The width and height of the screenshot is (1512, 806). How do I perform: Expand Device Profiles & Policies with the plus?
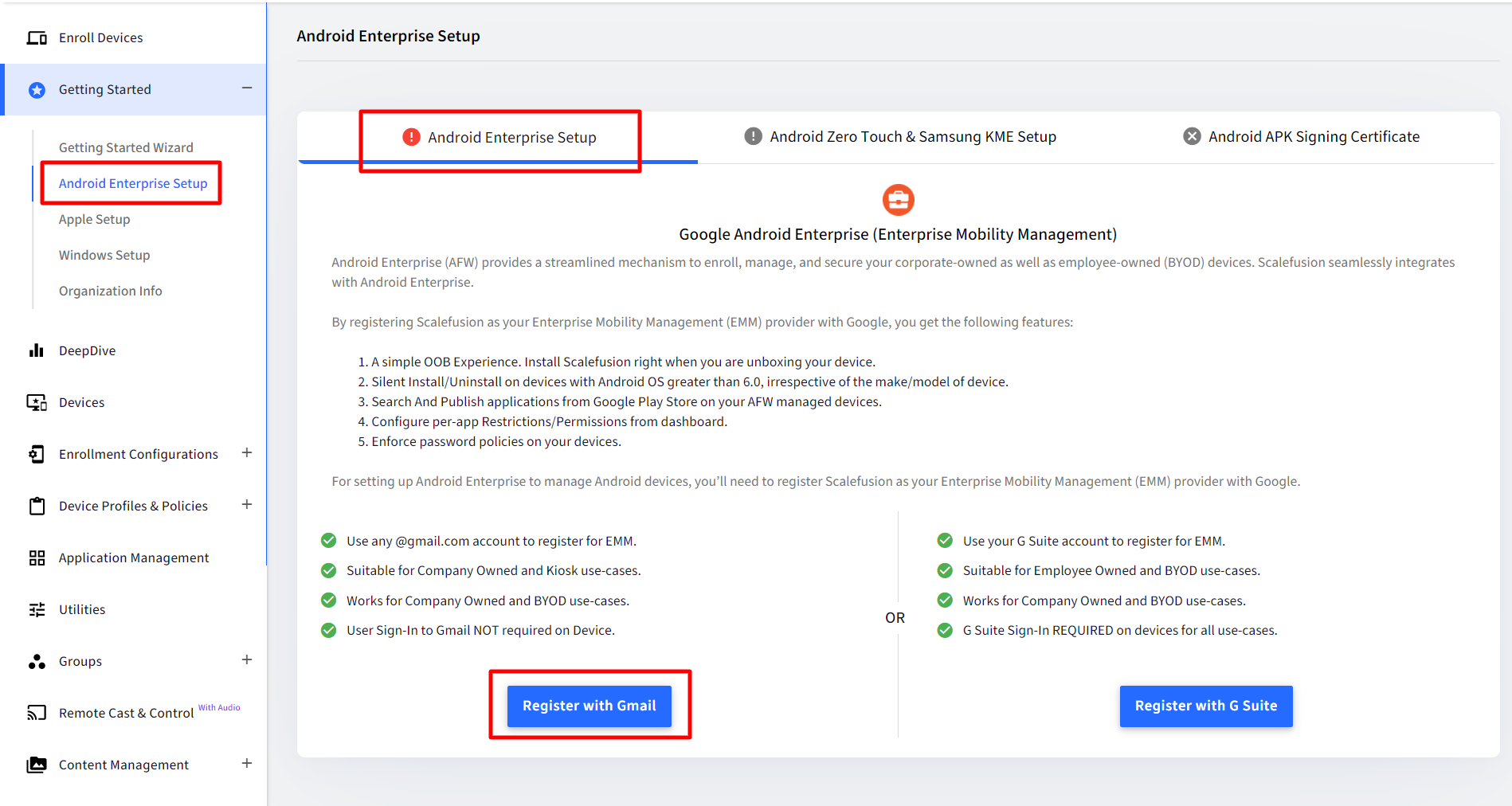[x=247, y=504]
